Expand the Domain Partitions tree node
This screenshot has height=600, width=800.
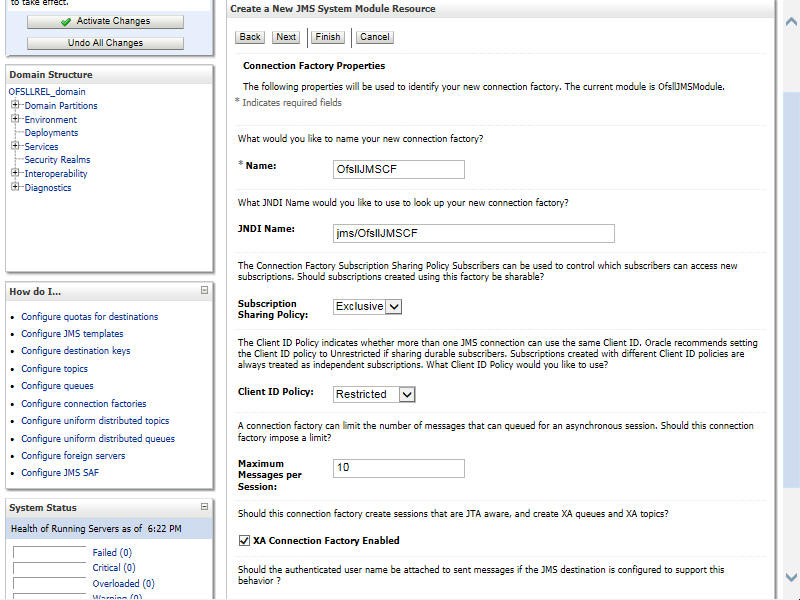tap(16, 105)
